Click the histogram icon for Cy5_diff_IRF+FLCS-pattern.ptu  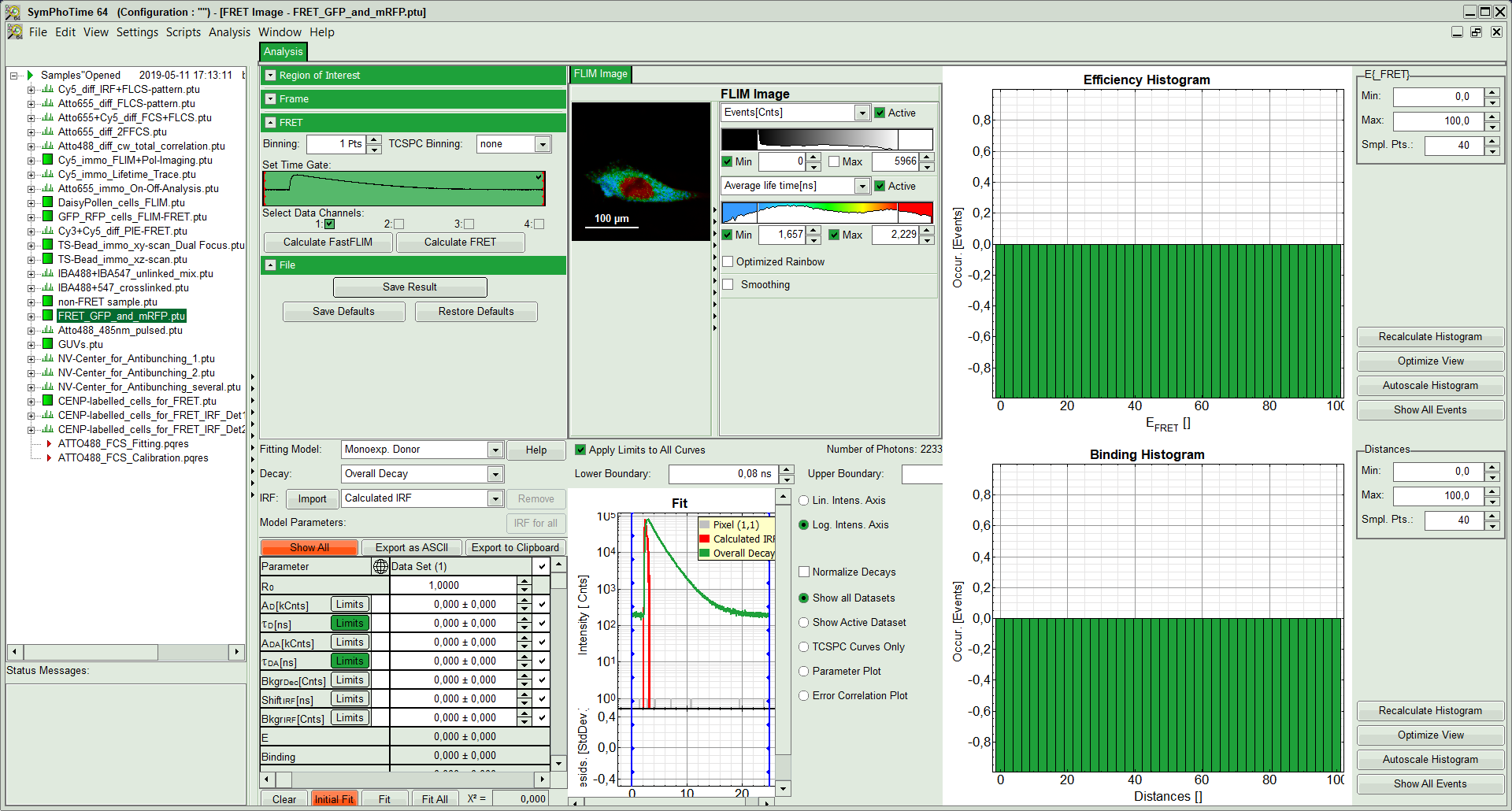[47, 89]
